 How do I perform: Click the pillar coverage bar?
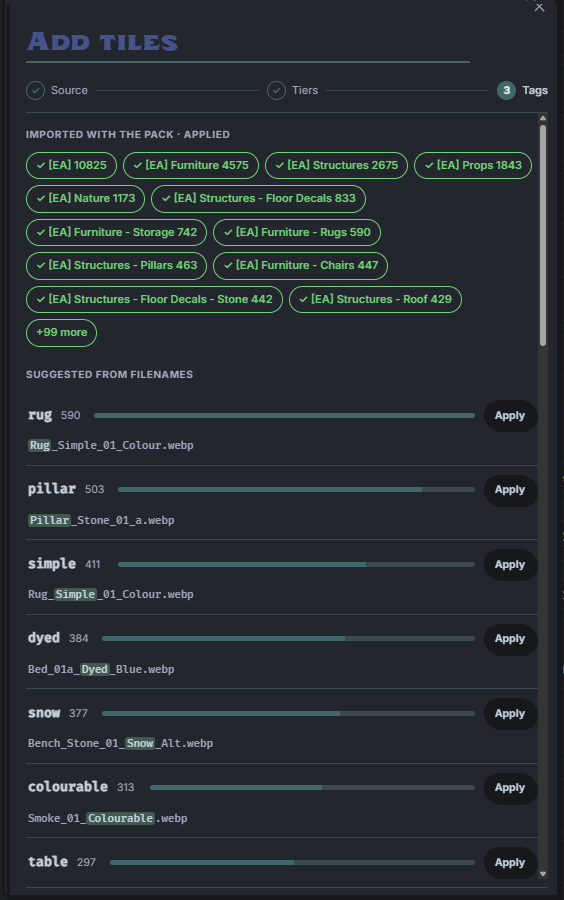pos(297,490)
